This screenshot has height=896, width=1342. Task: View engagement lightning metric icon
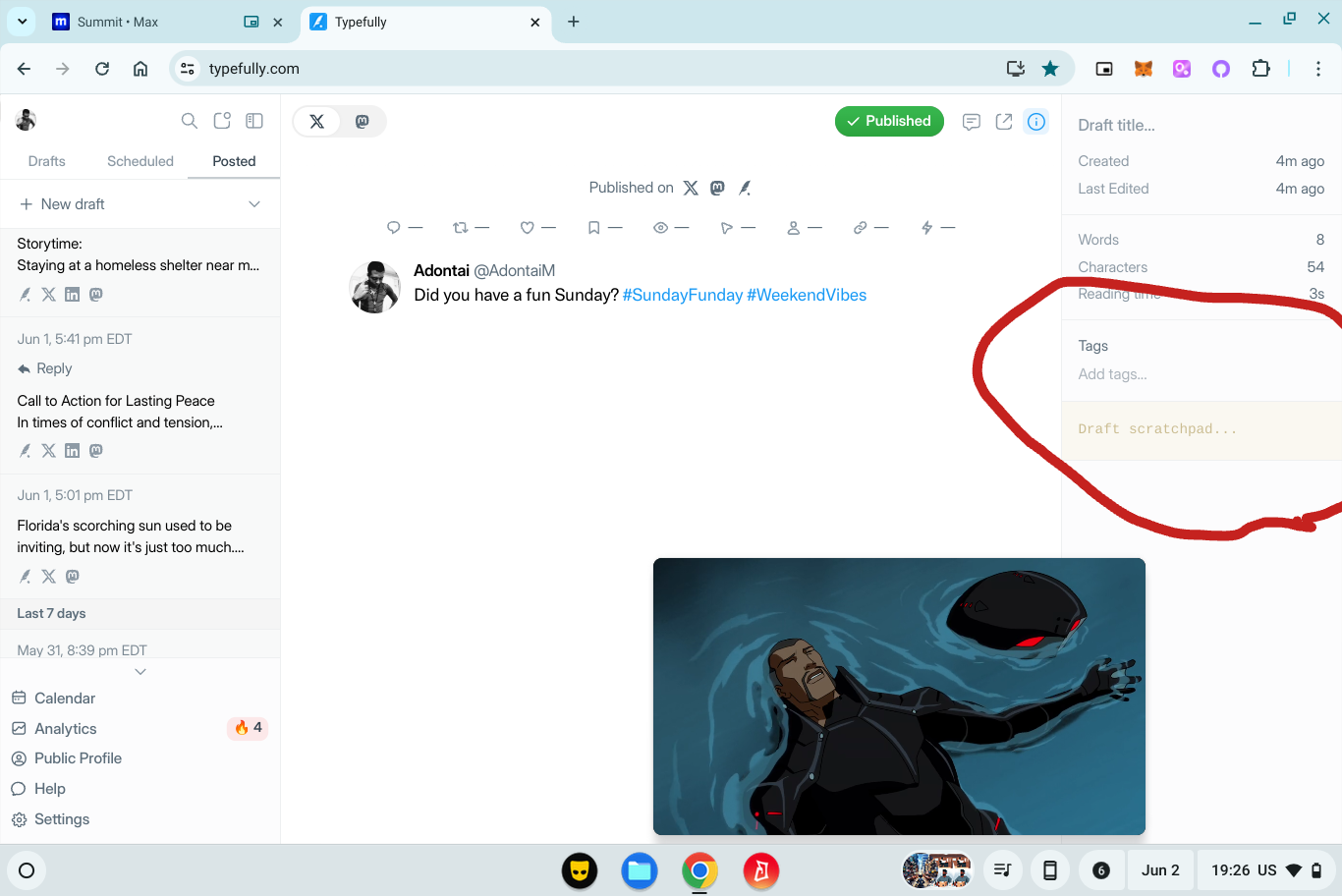[926, 228]
